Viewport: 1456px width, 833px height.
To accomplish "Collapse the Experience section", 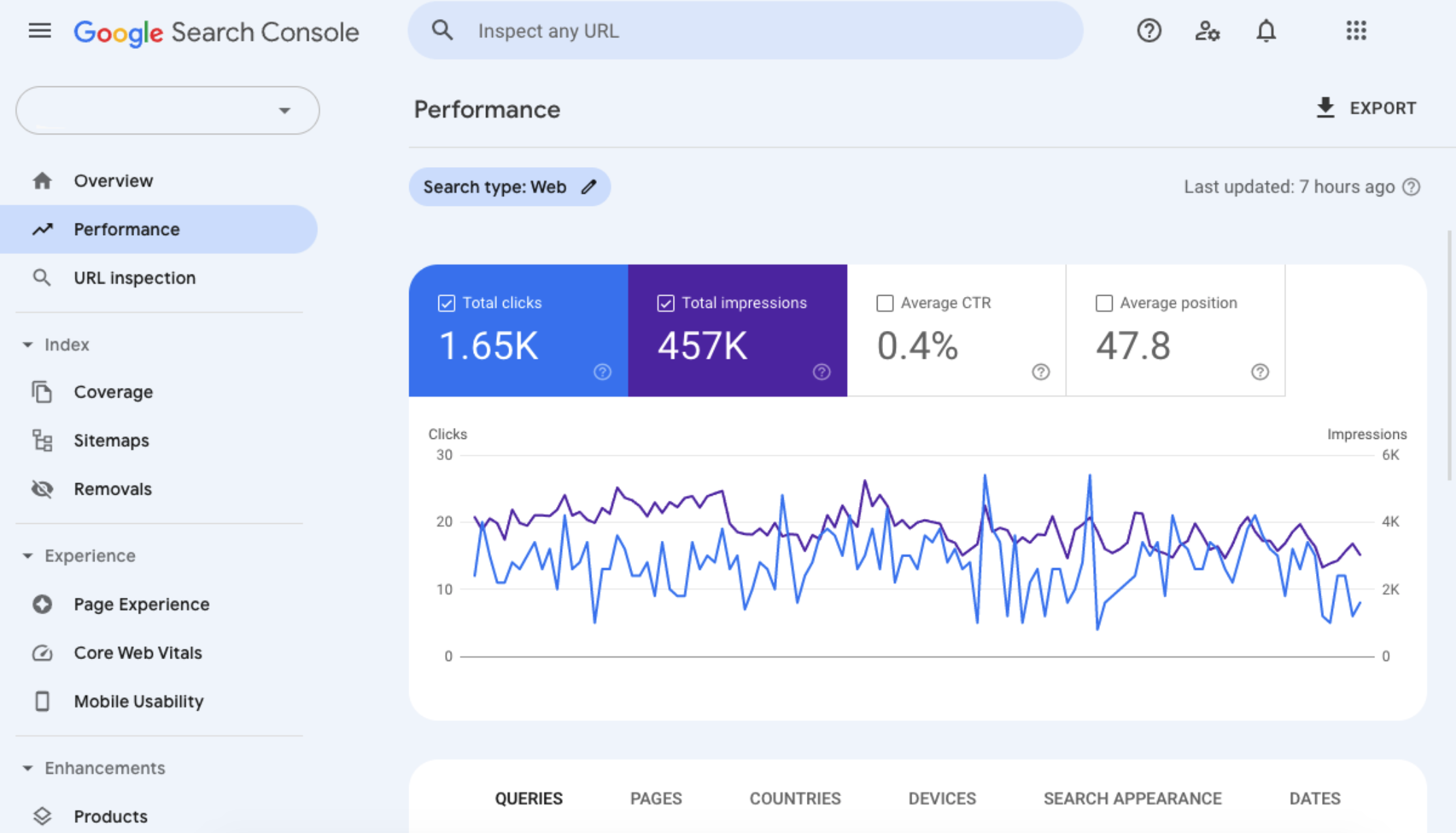I will pyautogui.click(x=29, y=556).
